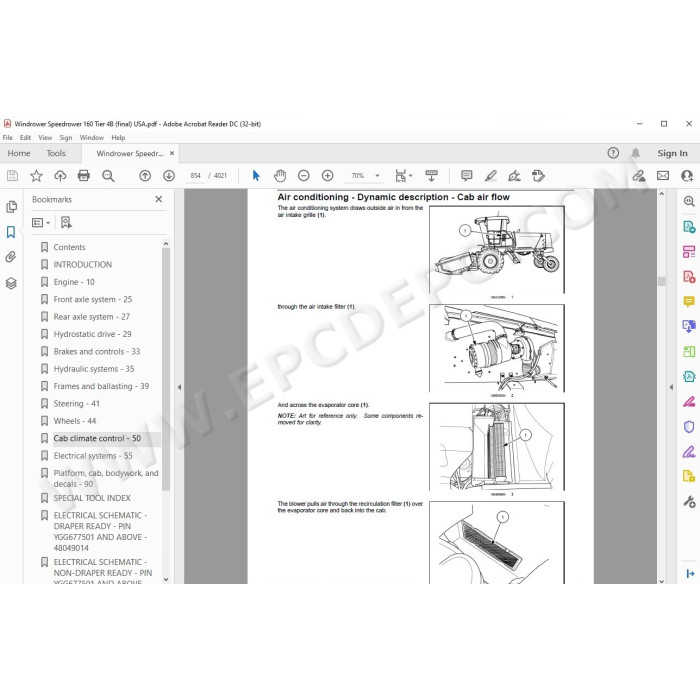Click the upload to cloud icon
This screenshot has height=700, width=700.
(60, 176)
